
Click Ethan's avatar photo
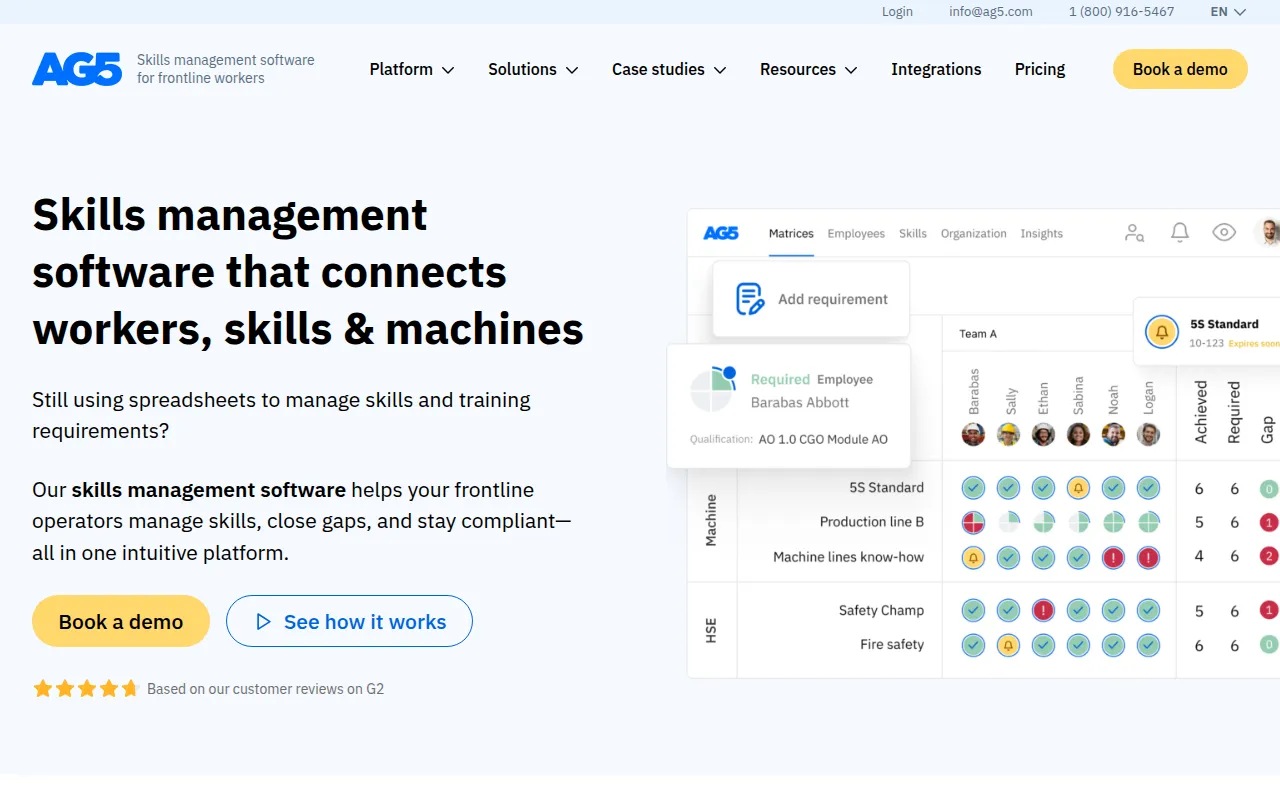point(1044,434)
